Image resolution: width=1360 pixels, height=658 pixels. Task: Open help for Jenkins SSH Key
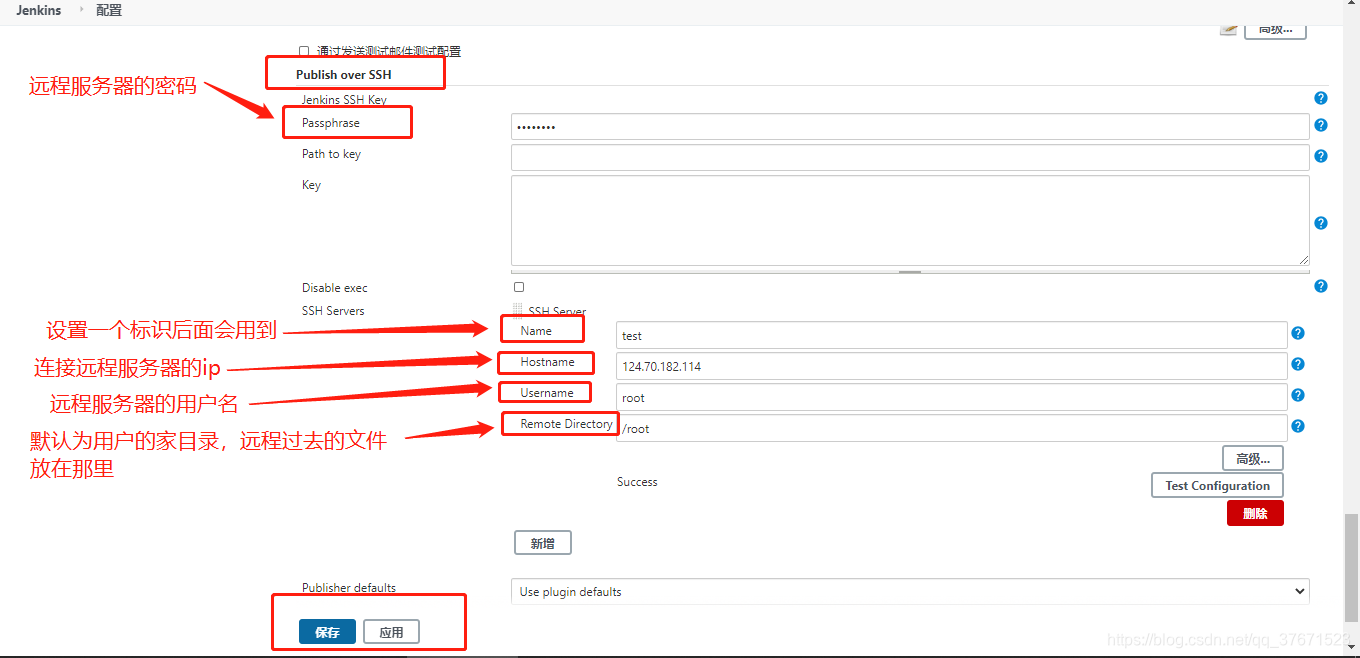pos(1321,98)
